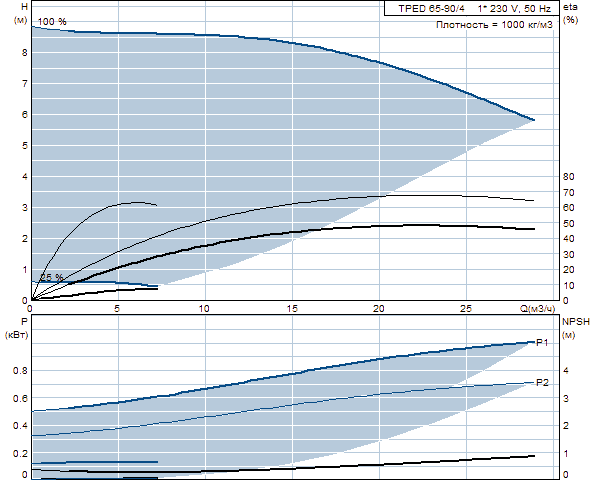Screen dimensions: 592x480
Task: Click the '15' tick on the flow axis
Action: pos(292,309)
